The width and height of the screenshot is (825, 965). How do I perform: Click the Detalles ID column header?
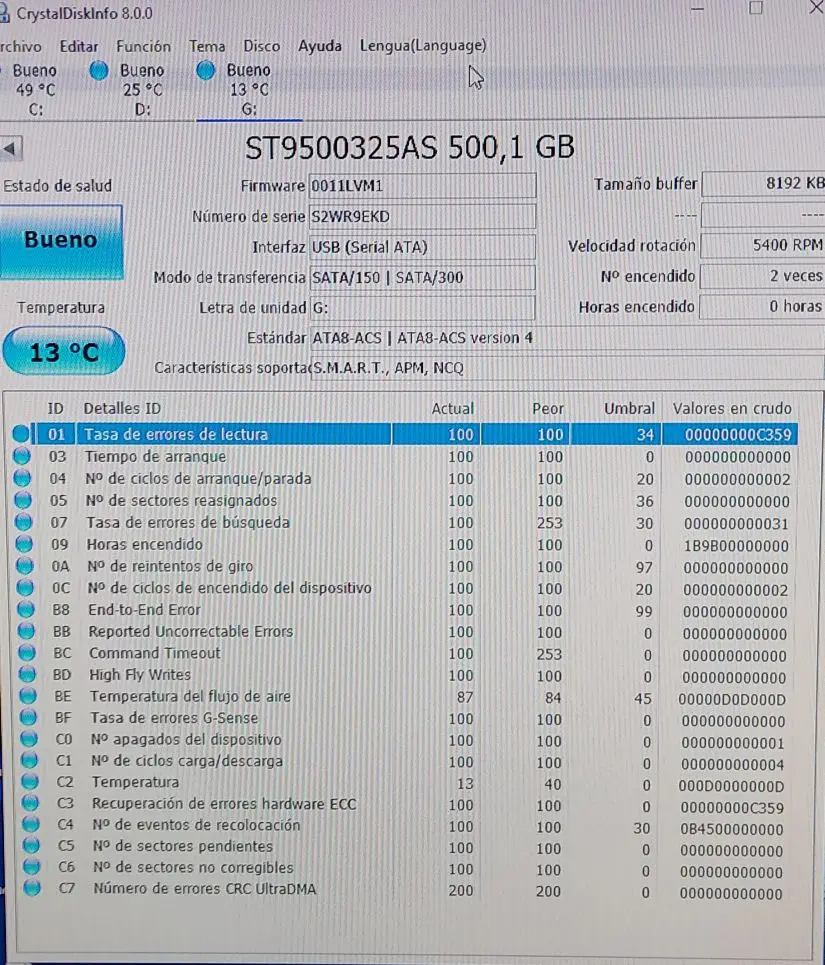click(122, 409)
